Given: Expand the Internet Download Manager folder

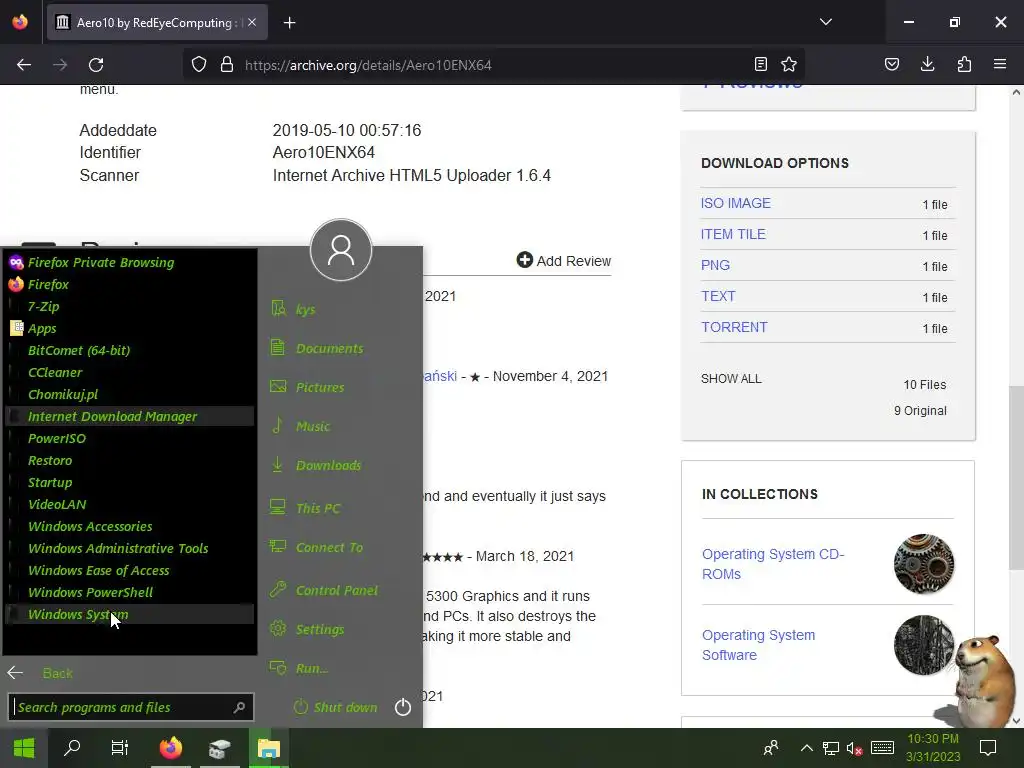Looking at the screenshot, I should pyautogui.click(x=129, y=417).
